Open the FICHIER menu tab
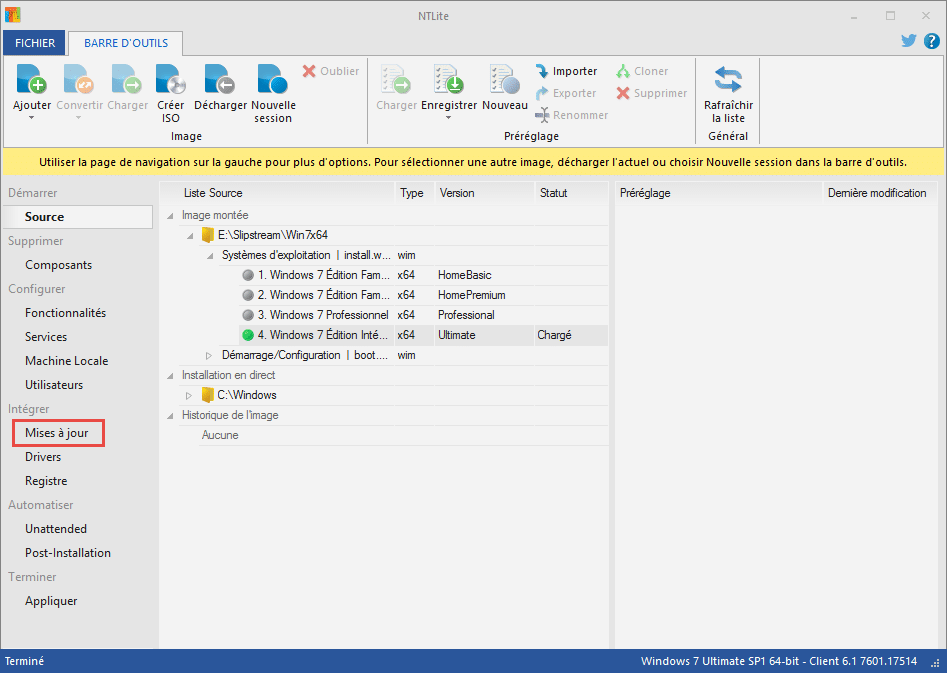 [34, 43]
